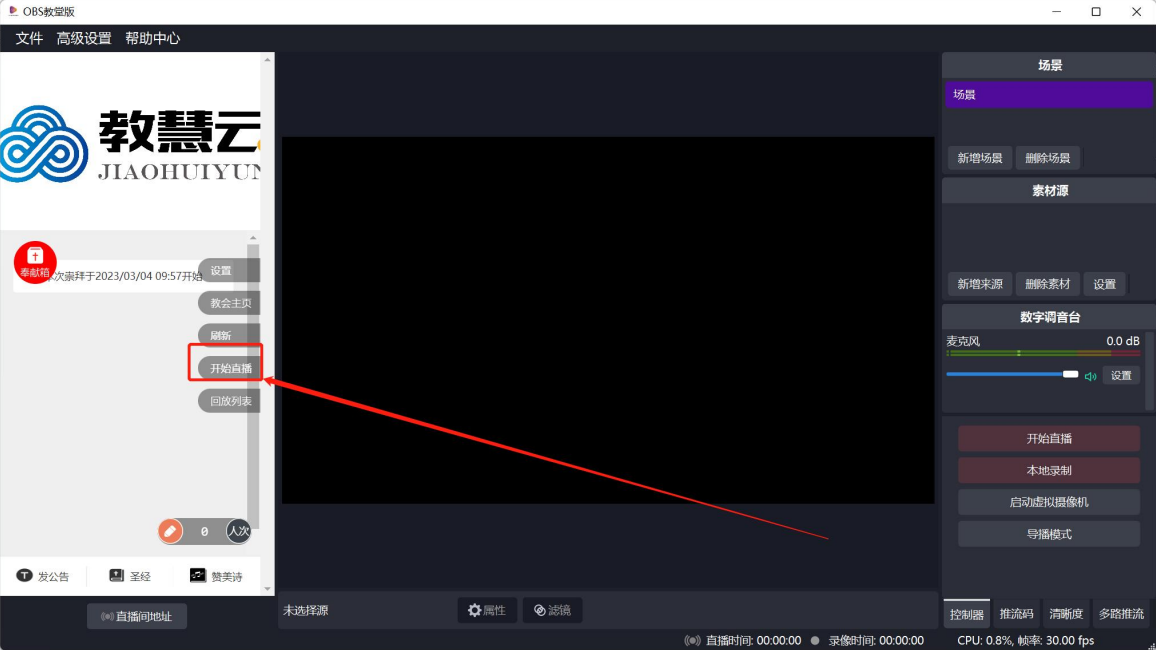This screenshot has width=1156, height=650.
Task: Switch to the 推流码 tab
Action: (1017, 613)
